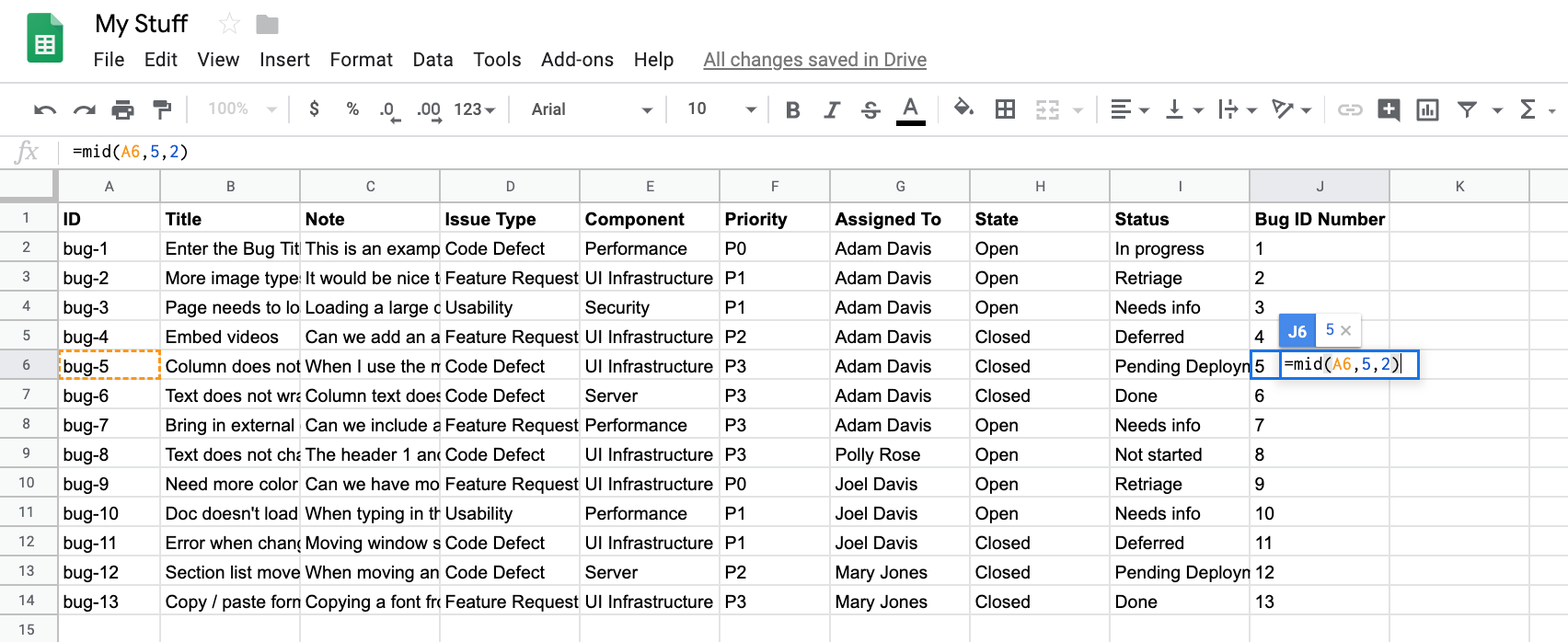Open the vertical align dropdown
Viewport: 1568px width, 642px height.
point(1183,109)
